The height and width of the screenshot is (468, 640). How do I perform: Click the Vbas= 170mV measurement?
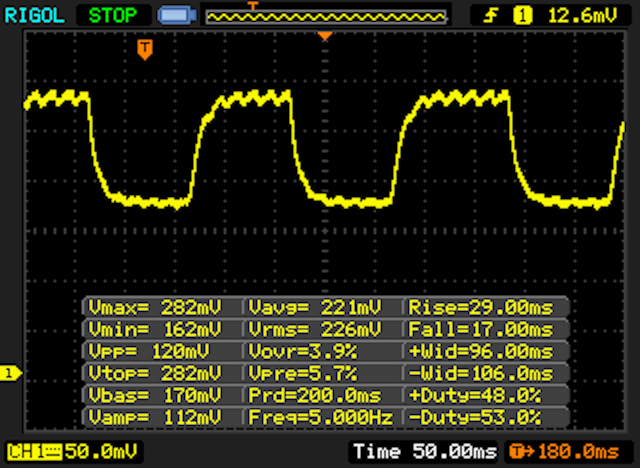pos(155,395)
